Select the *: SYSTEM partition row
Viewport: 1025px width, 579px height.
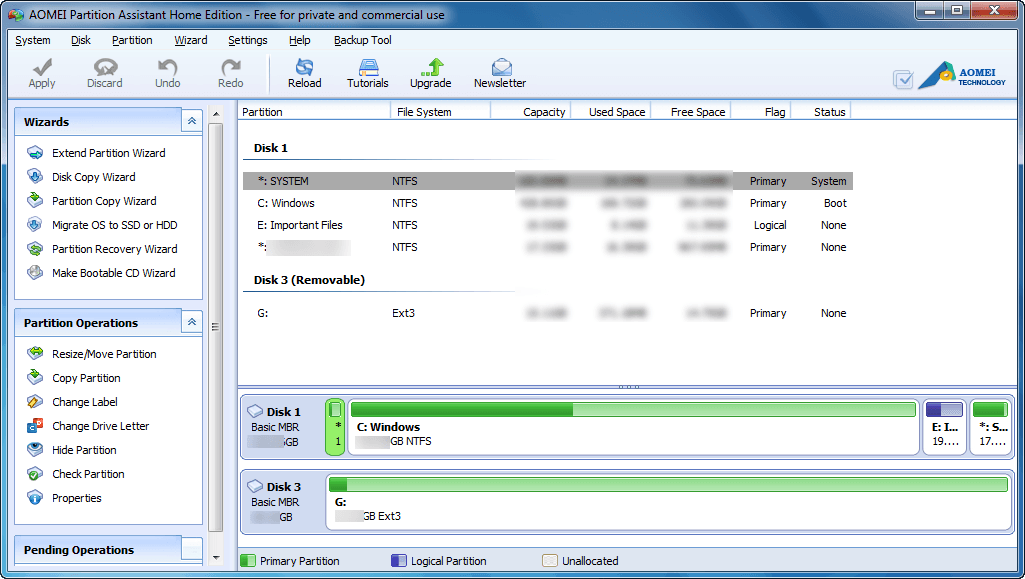pos(548,181)
